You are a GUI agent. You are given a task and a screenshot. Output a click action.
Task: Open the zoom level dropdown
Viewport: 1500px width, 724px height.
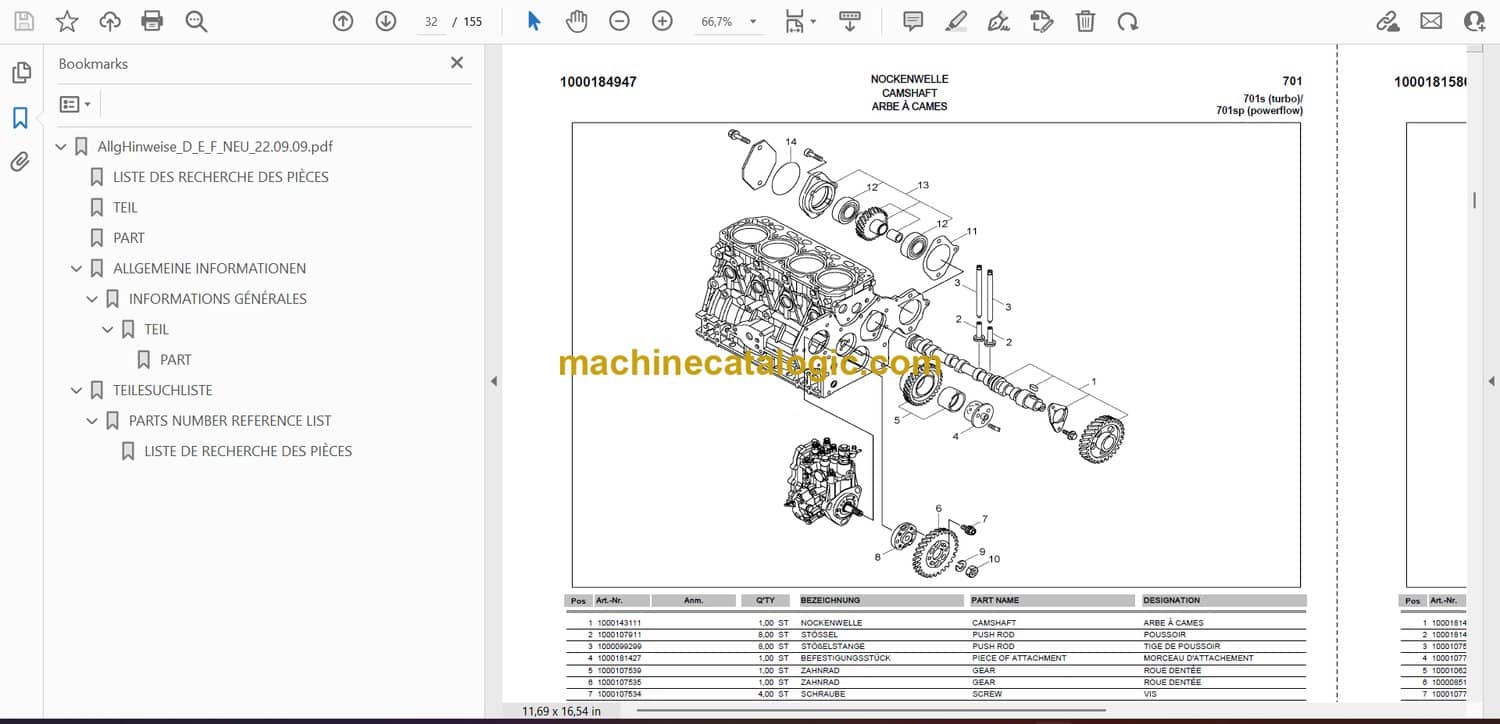pos(752,22)
